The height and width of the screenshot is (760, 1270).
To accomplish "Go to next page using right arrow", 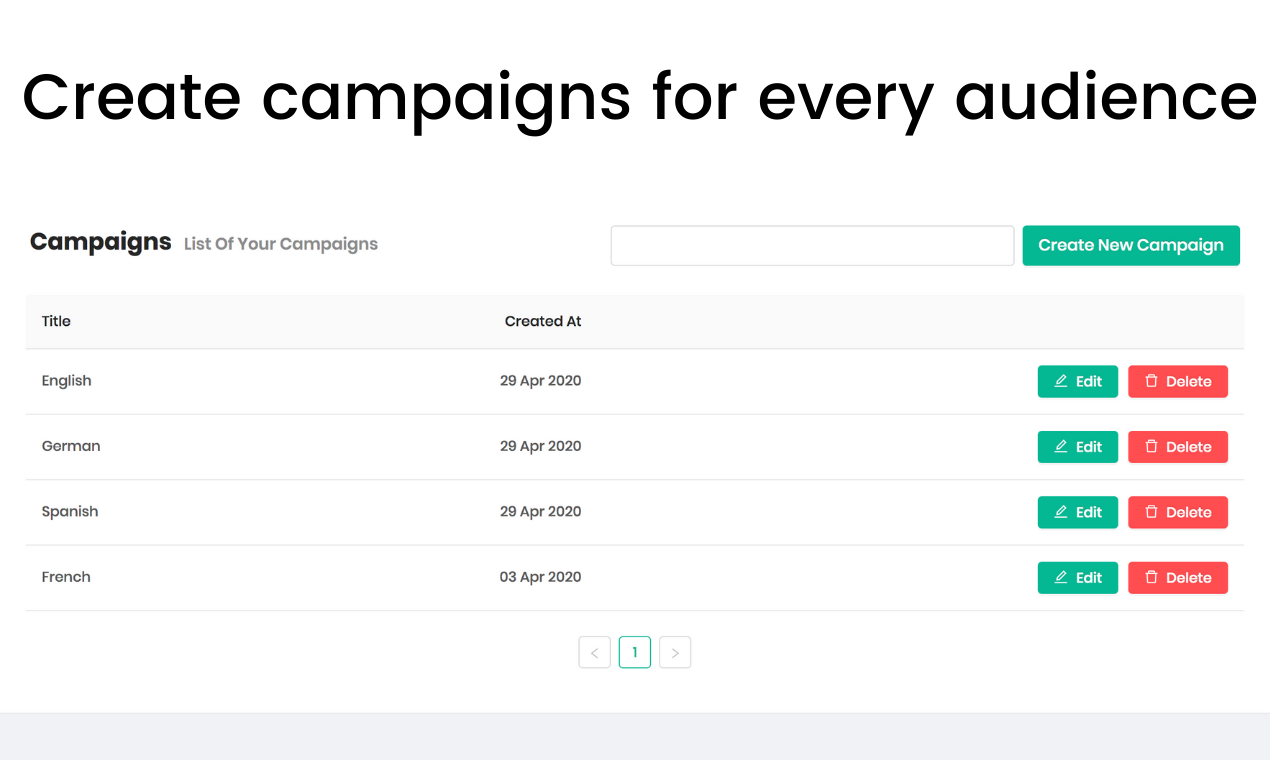I will click(x=675, y=653).
